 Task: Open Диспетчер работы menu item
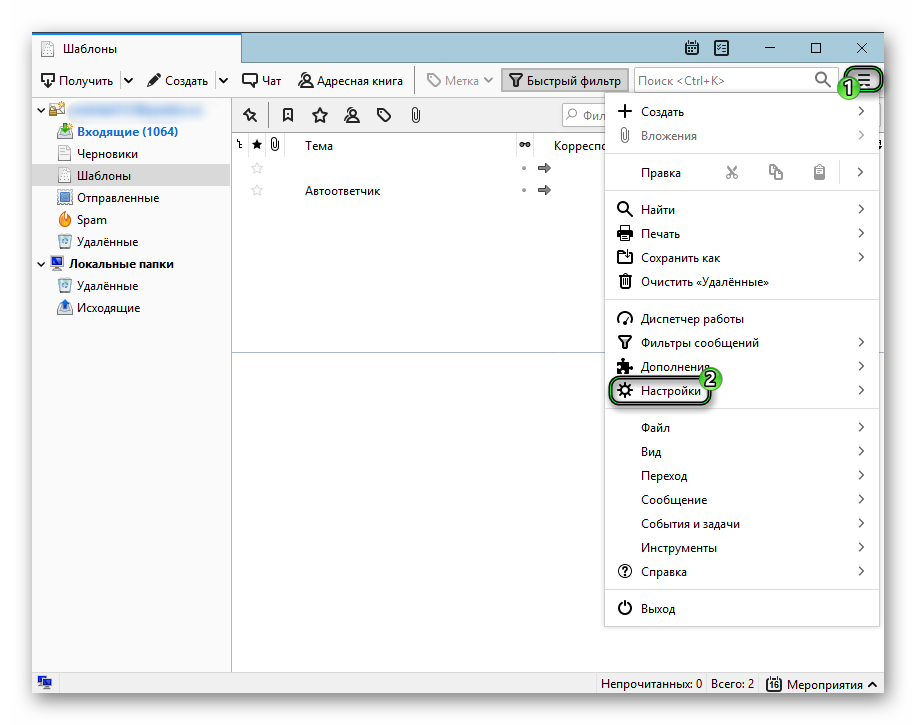pos(741,319)
